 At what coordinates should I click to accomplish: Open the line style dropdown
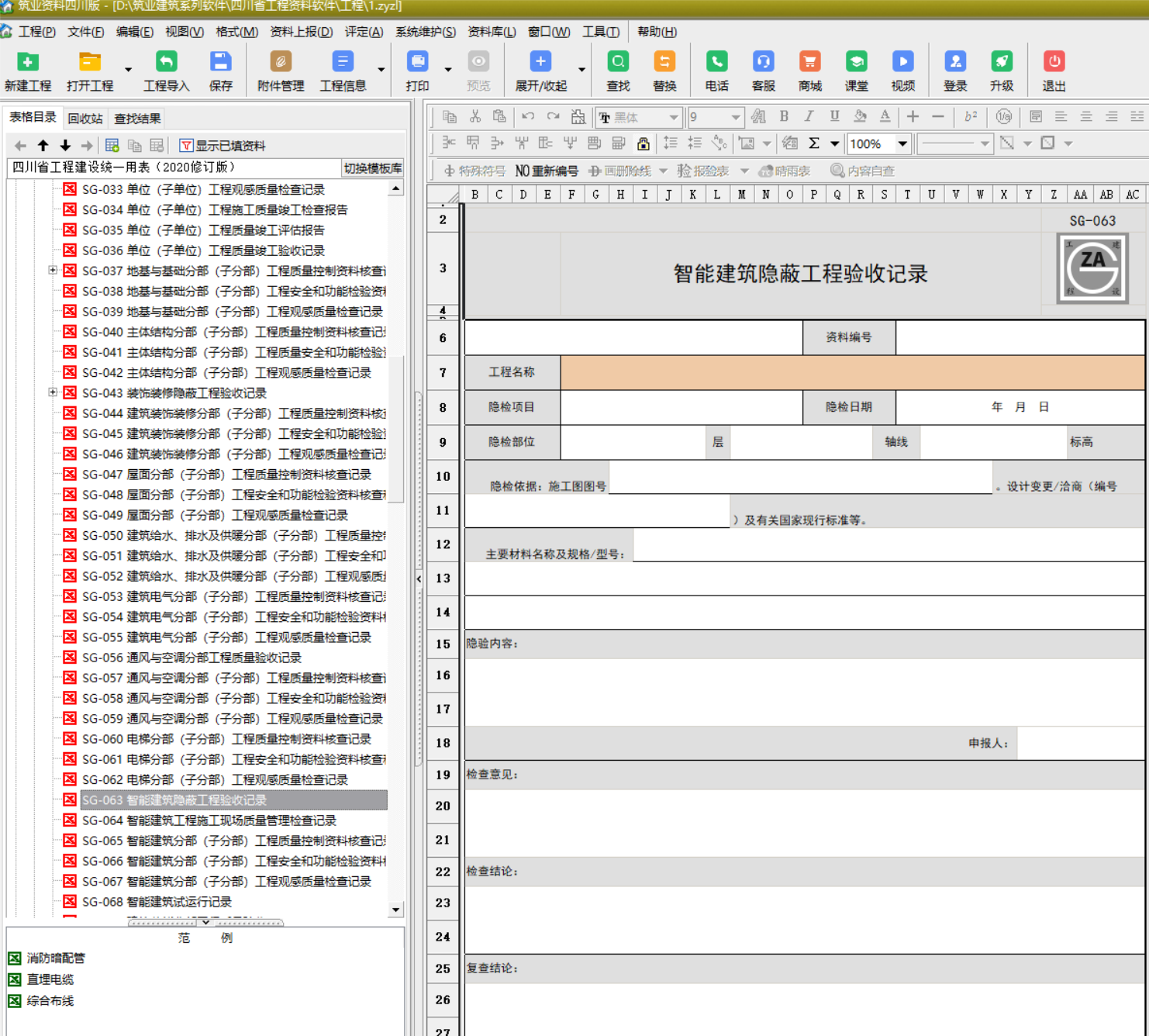[x=985, y=143]
